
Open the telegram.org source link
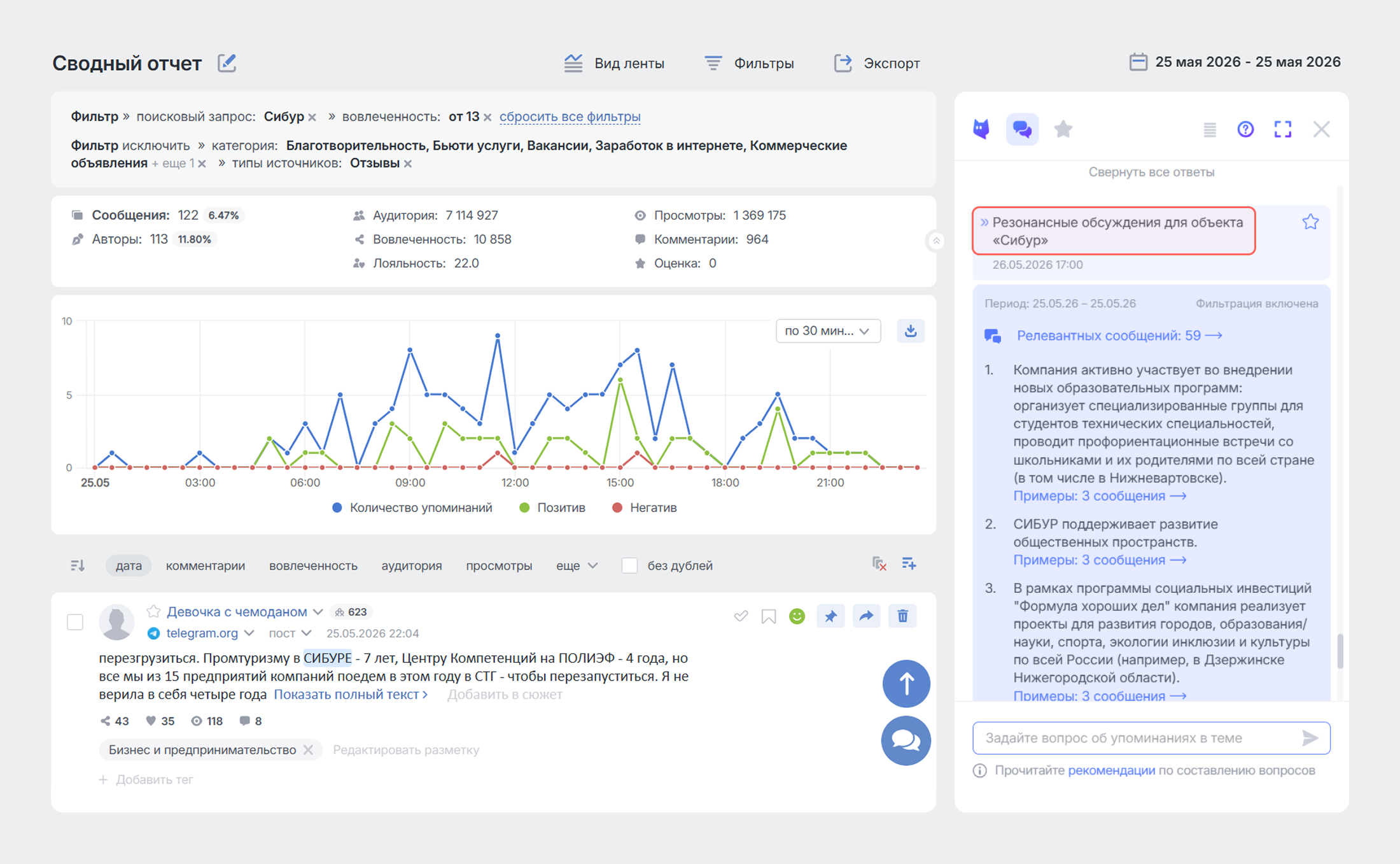pyautogui.click(x=202, y=634)
